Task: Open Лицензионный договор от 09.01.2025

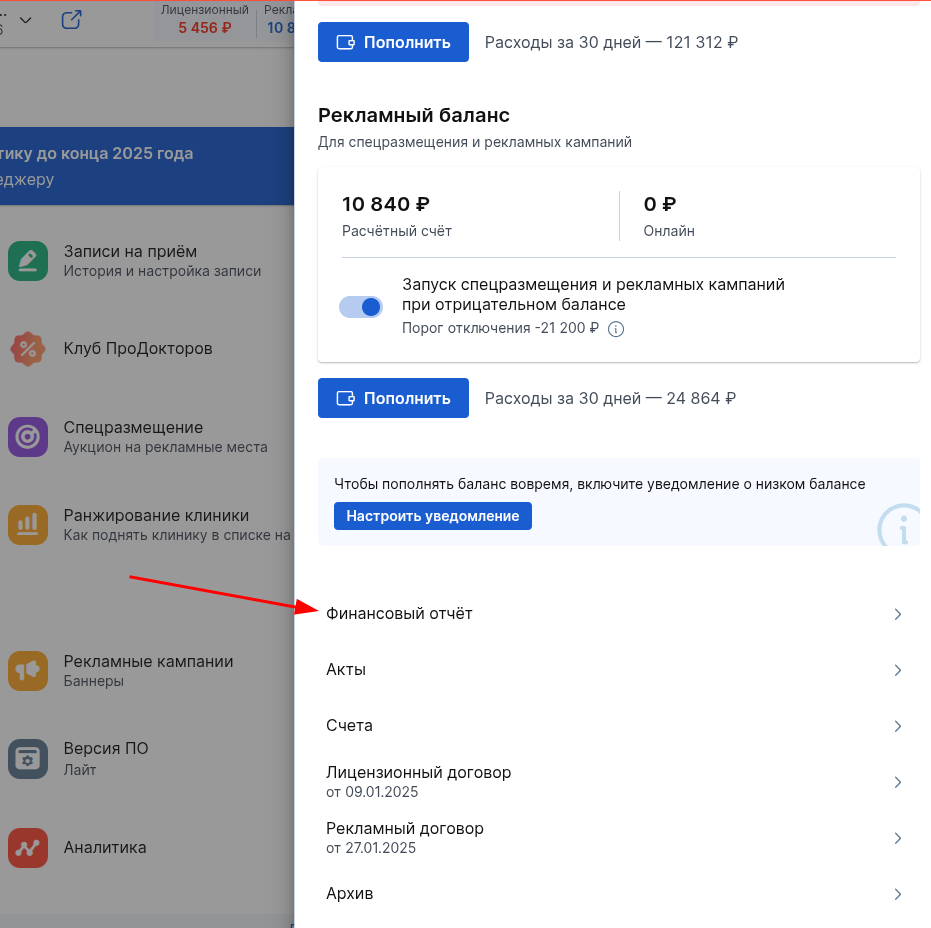Action: (418, 782)
